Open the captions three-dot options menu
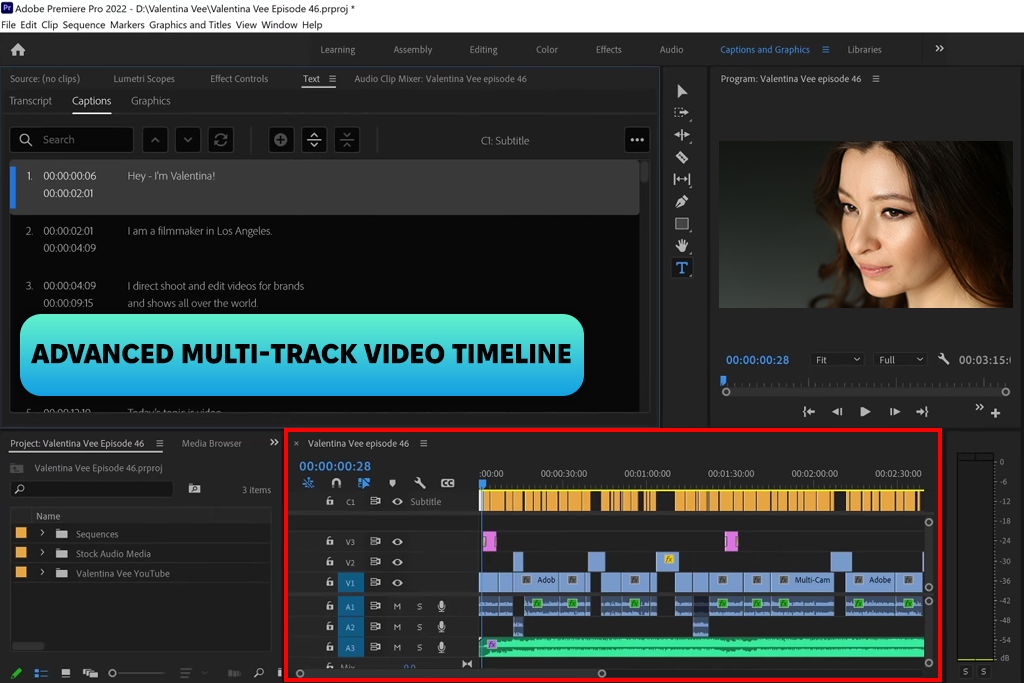1024x683 pixels. (637, 140)
